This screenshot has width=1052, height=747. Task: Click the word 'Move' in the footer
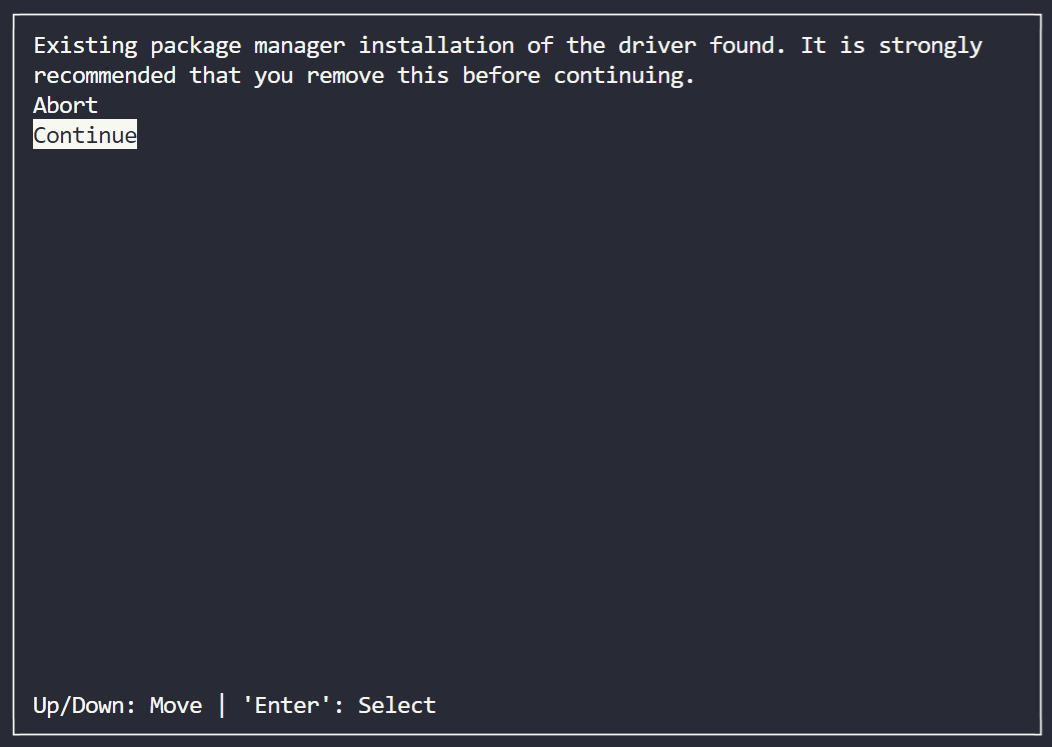point(176,705)
